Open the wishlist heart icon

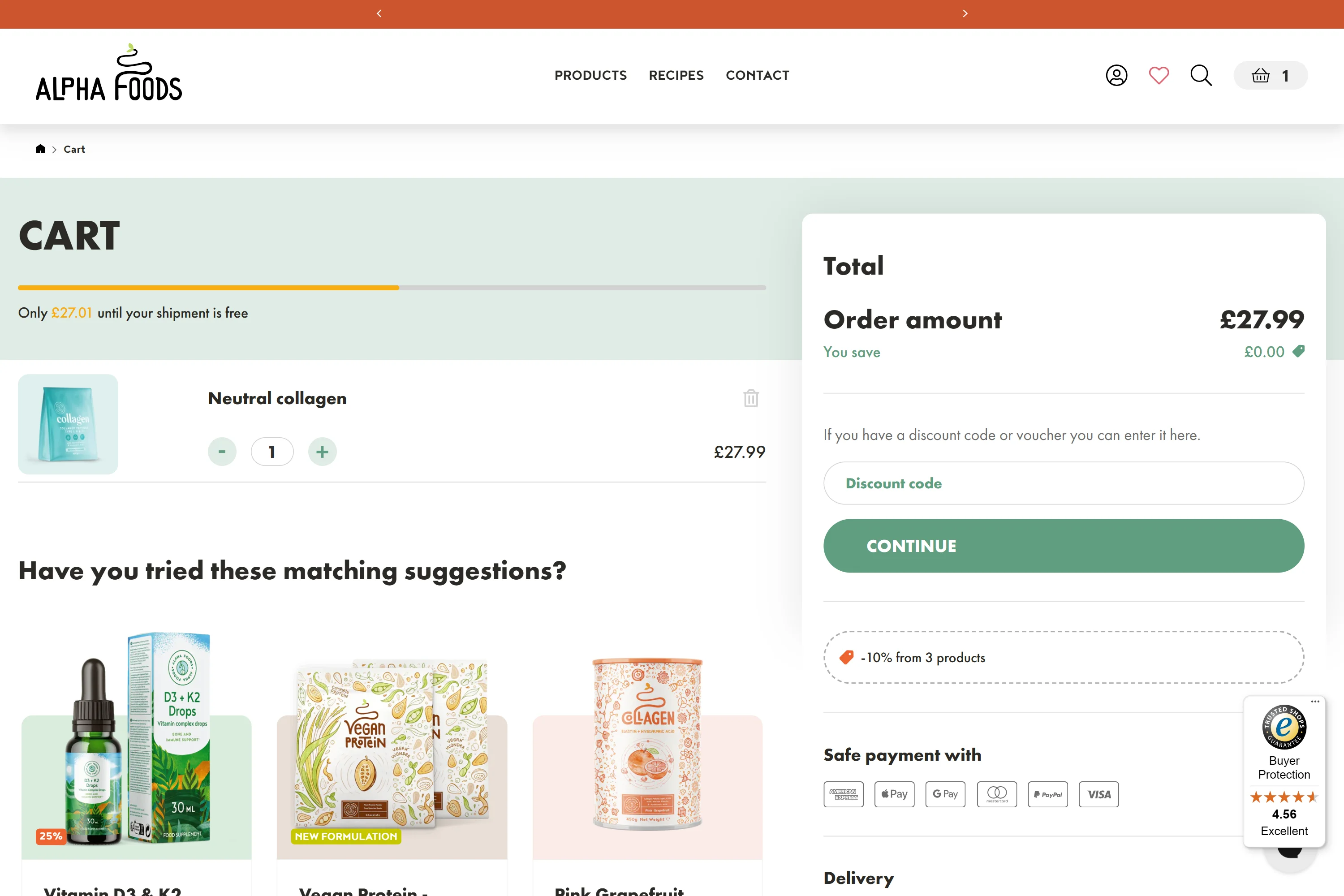point(1159,75)
